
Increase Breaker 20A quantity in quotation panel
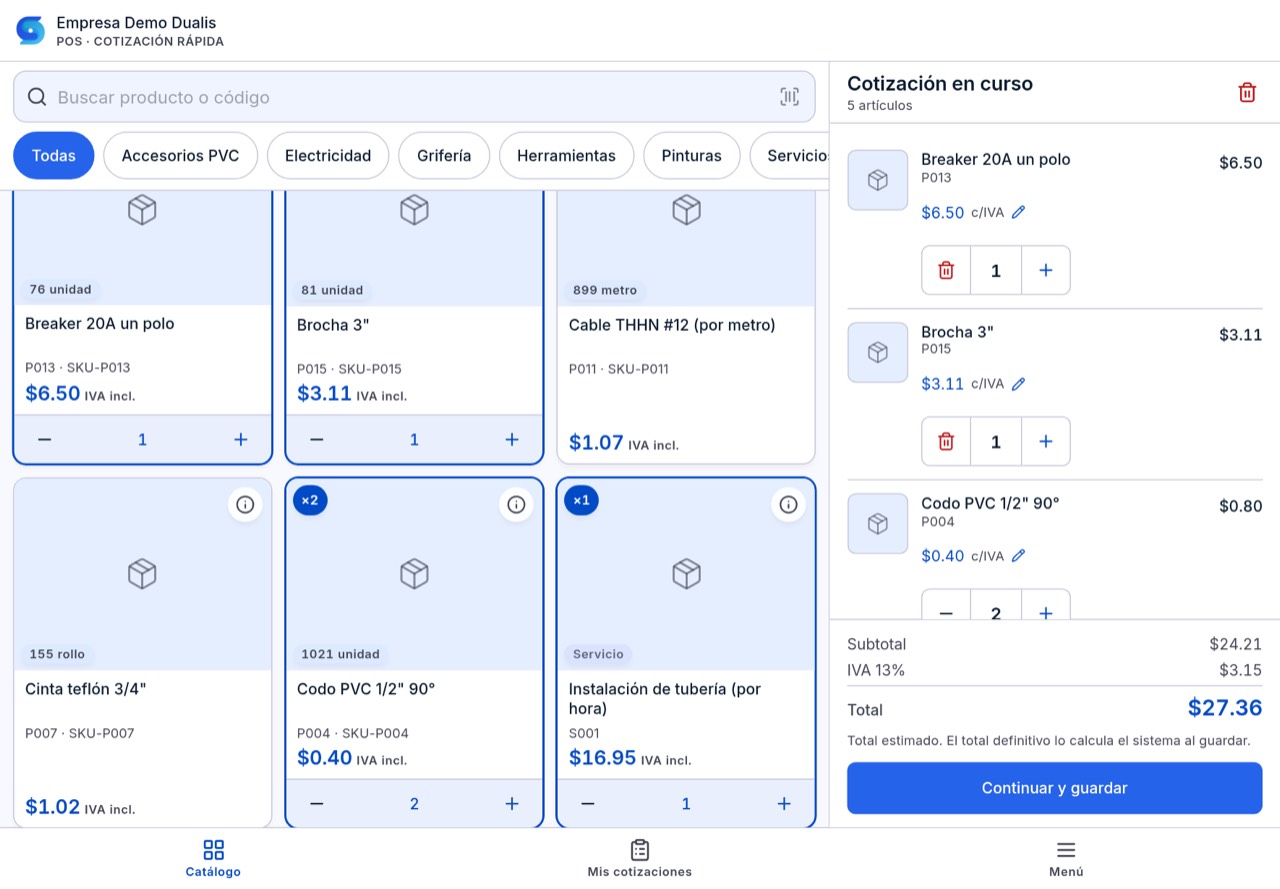[x=1046, y=270]
